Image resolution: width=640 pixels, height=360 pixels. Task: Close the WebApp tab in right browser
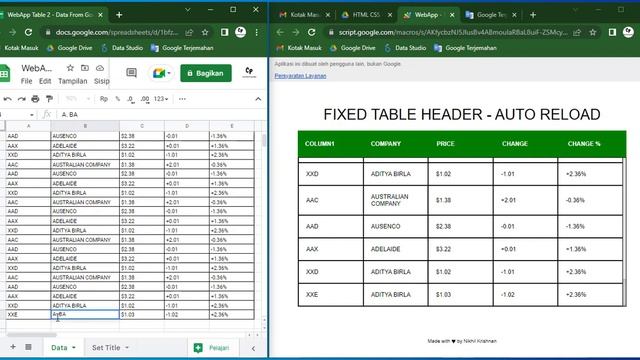click(x=452, y=15)
